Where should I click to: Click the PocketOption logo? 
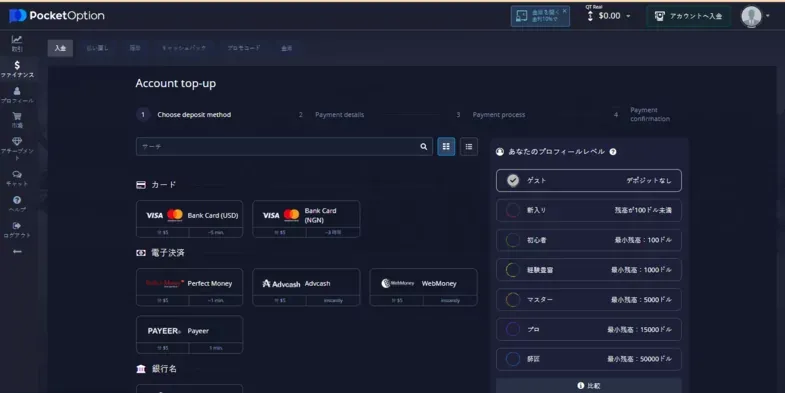pos(57,16)
